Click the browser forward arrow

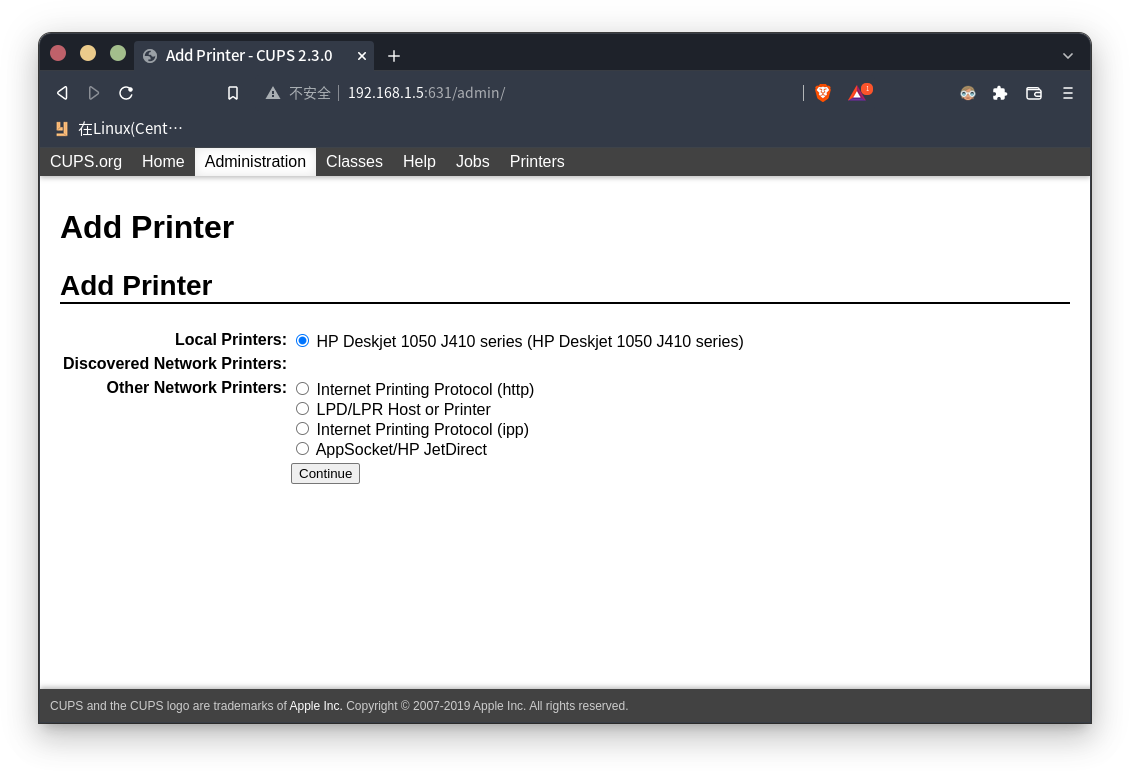tap(94, 93)
